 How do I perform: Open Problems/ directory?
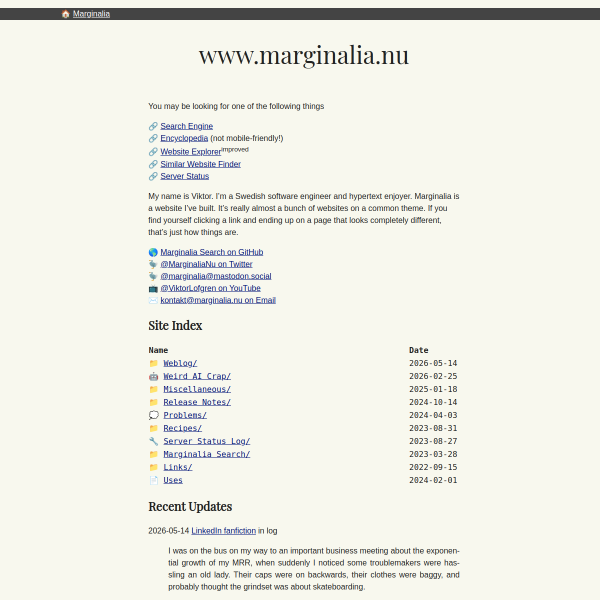tap(185, 415)
